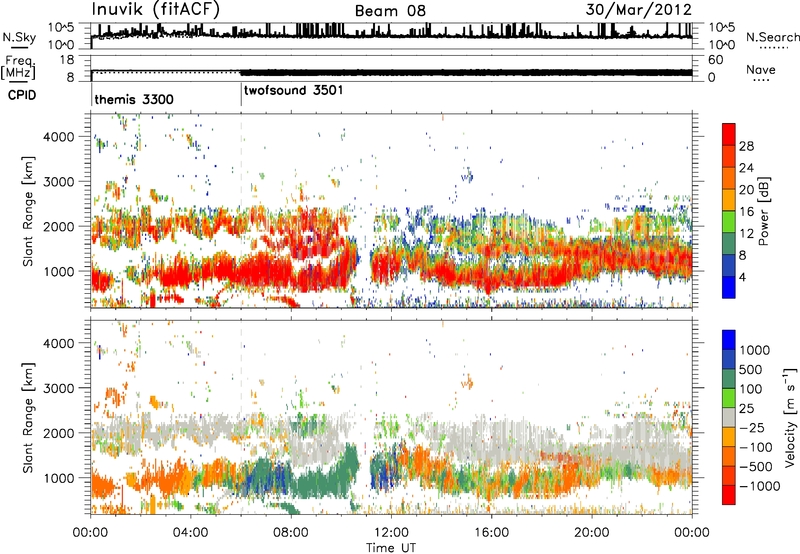Click the '10^5' left noise axis tick
Viewport: 800px width, 554px height.
pos(61,27)
